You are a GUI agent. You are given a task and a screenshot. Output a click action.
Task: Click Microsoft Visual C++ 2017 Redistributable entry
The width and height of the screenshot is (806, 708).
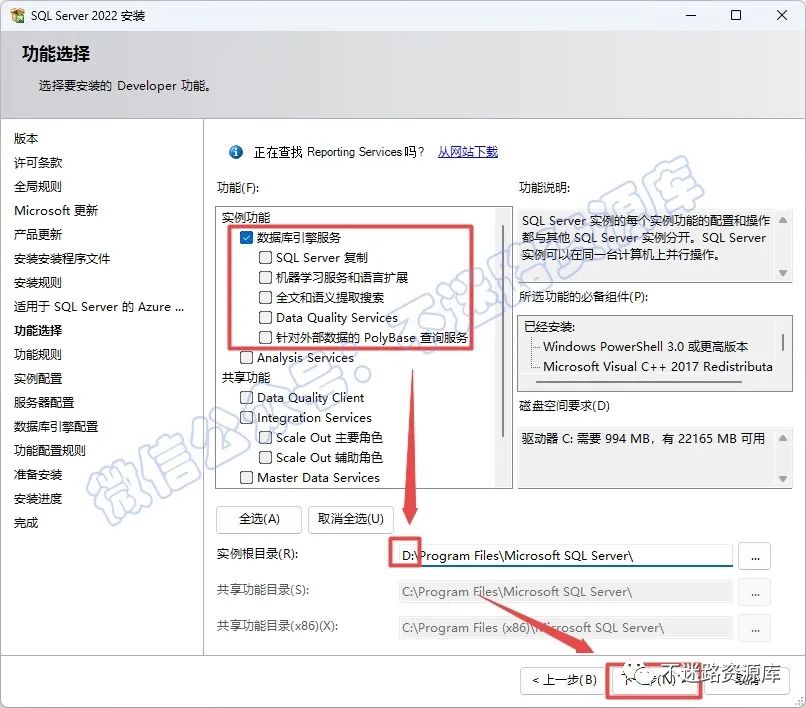coord(657,367)
